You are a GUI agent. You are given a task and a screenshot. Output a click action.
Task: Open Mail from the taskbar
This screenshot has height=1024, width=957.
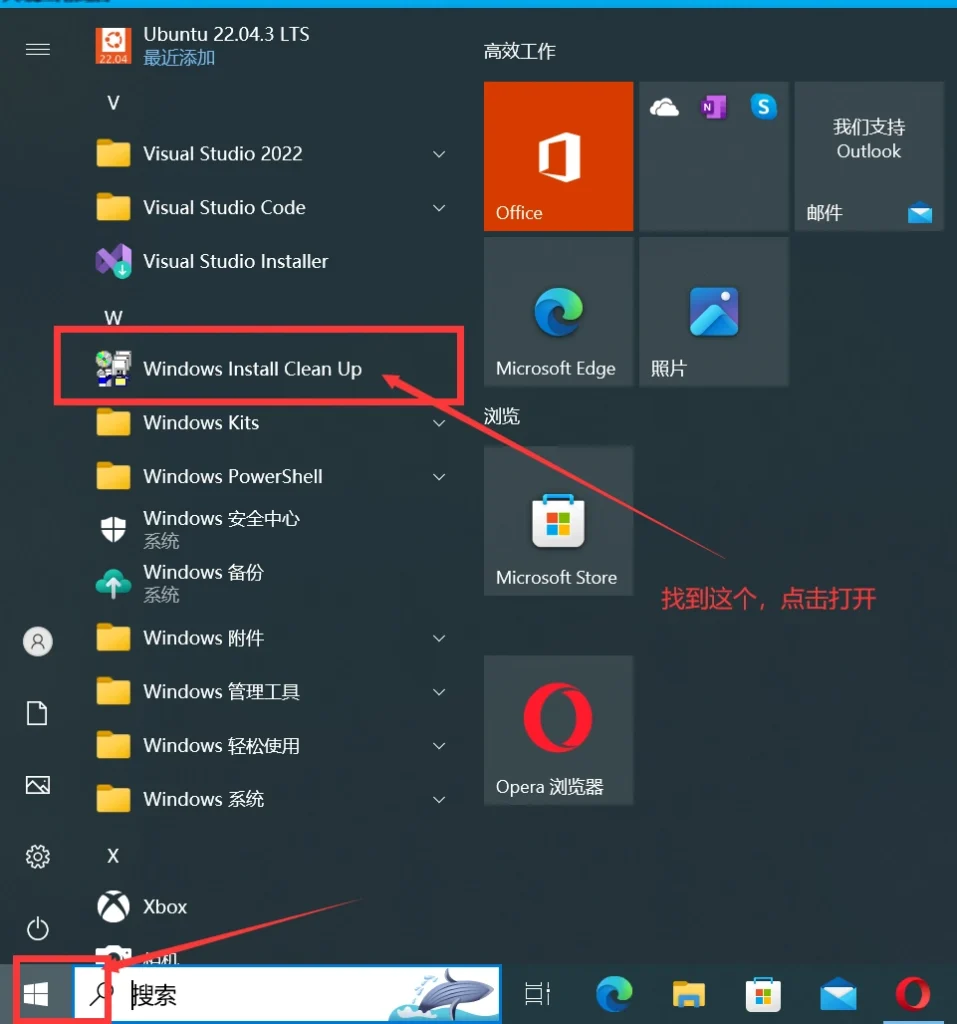(x=838, y=995)
